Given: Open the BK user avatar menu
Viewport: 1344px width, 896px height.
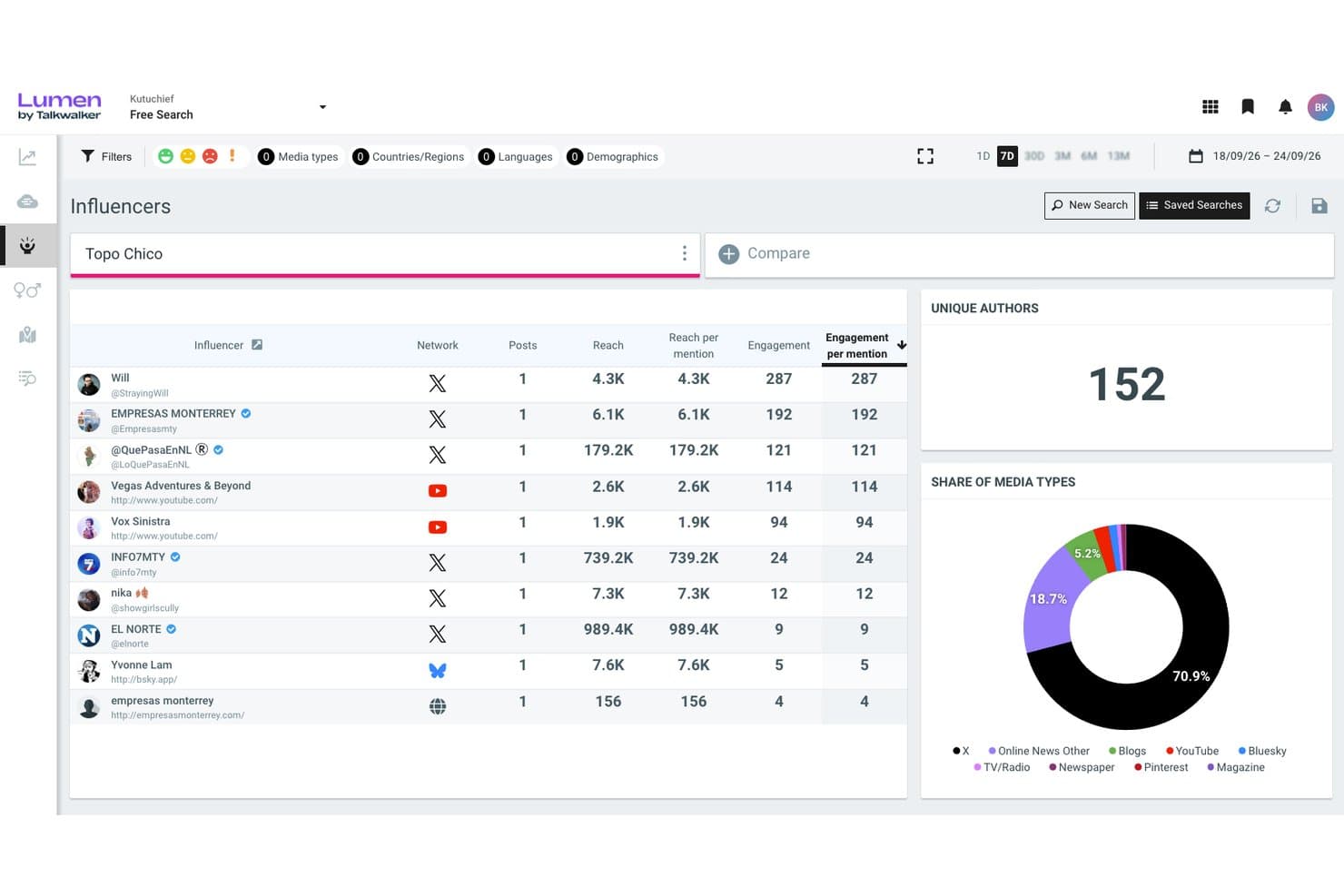Looking at the screenshot, I should [x=1320, y=107].
